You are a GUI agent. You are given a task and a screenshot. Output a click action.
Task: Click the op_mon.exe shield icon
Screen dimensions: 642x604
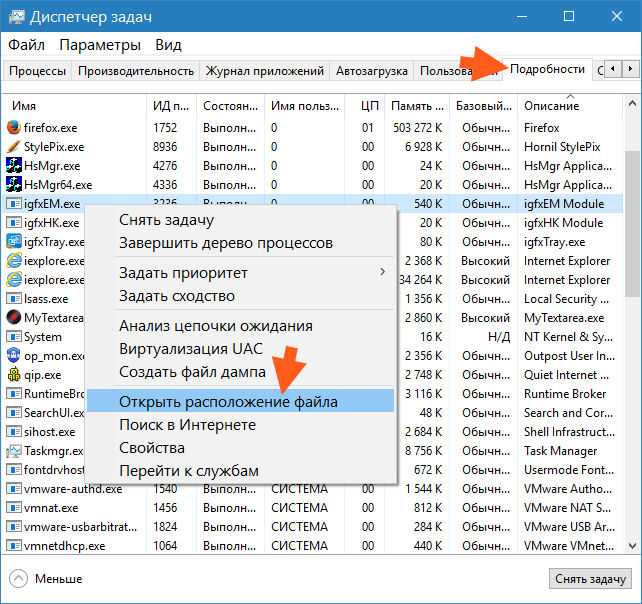(14, 355)
